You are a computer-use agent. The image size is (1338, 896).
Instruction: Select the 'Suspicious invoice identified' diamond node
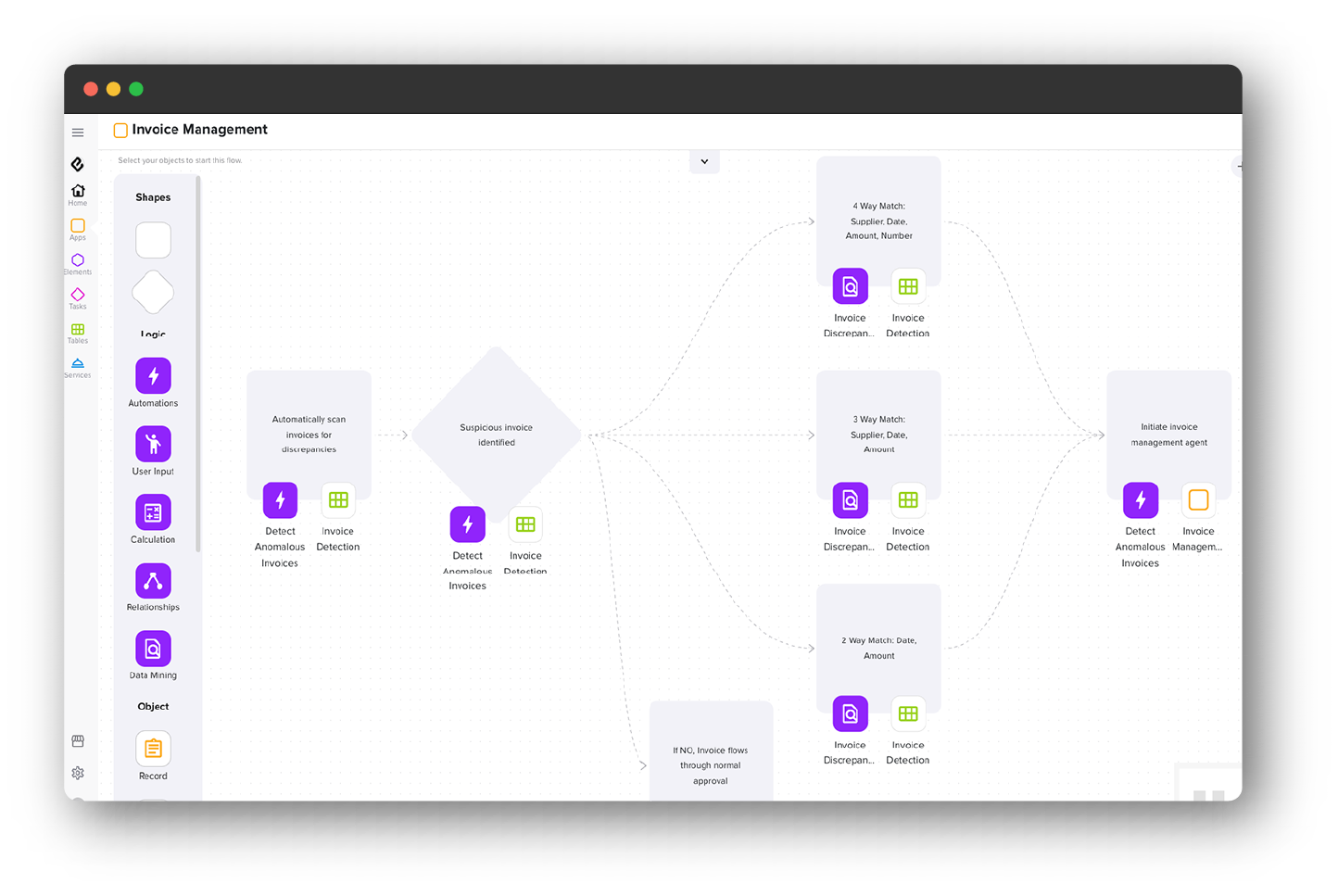(x=496, y=435)
